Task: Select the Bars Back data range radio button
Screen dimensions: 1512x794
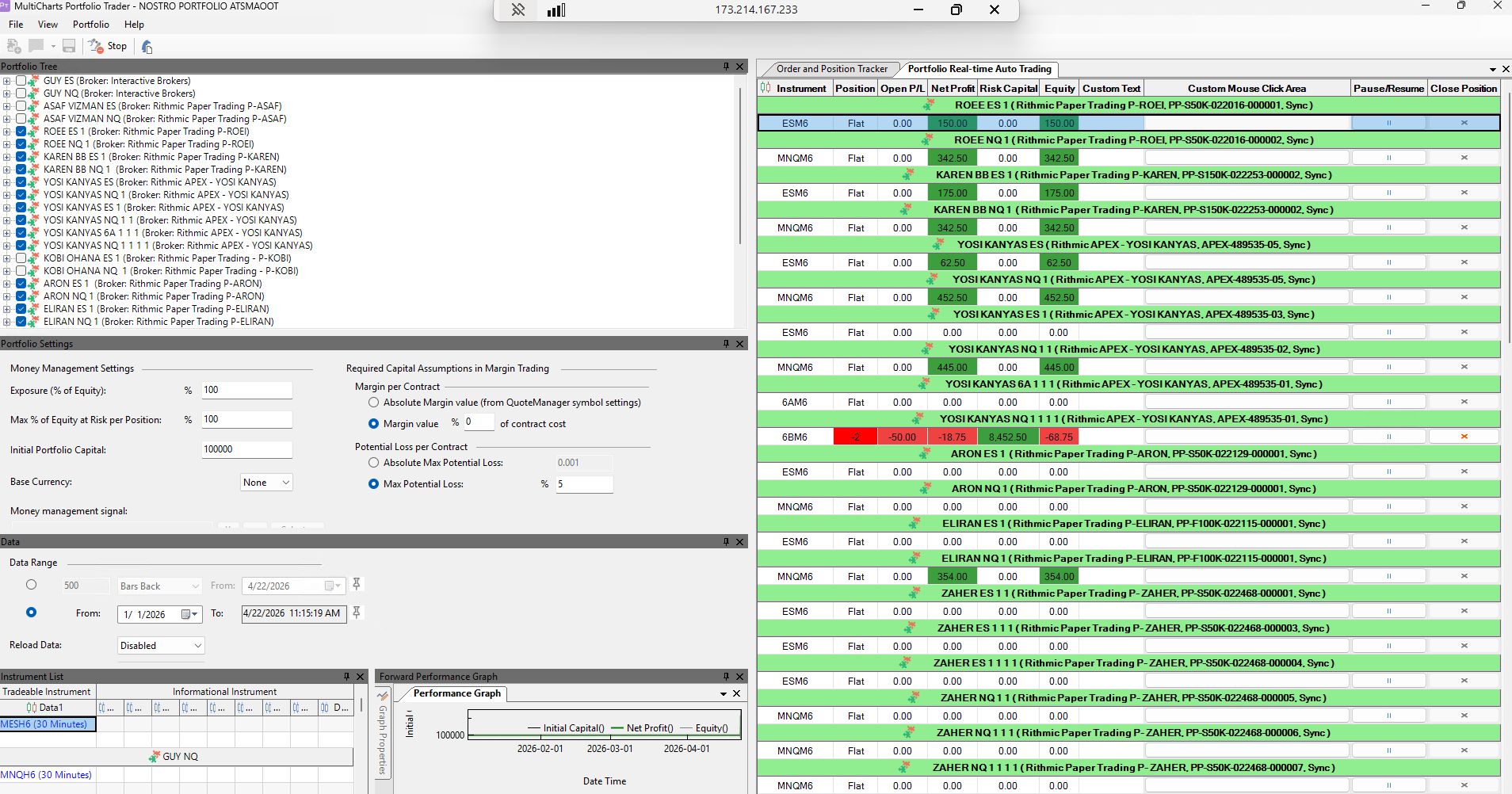Action: click(x=31, y=585)
